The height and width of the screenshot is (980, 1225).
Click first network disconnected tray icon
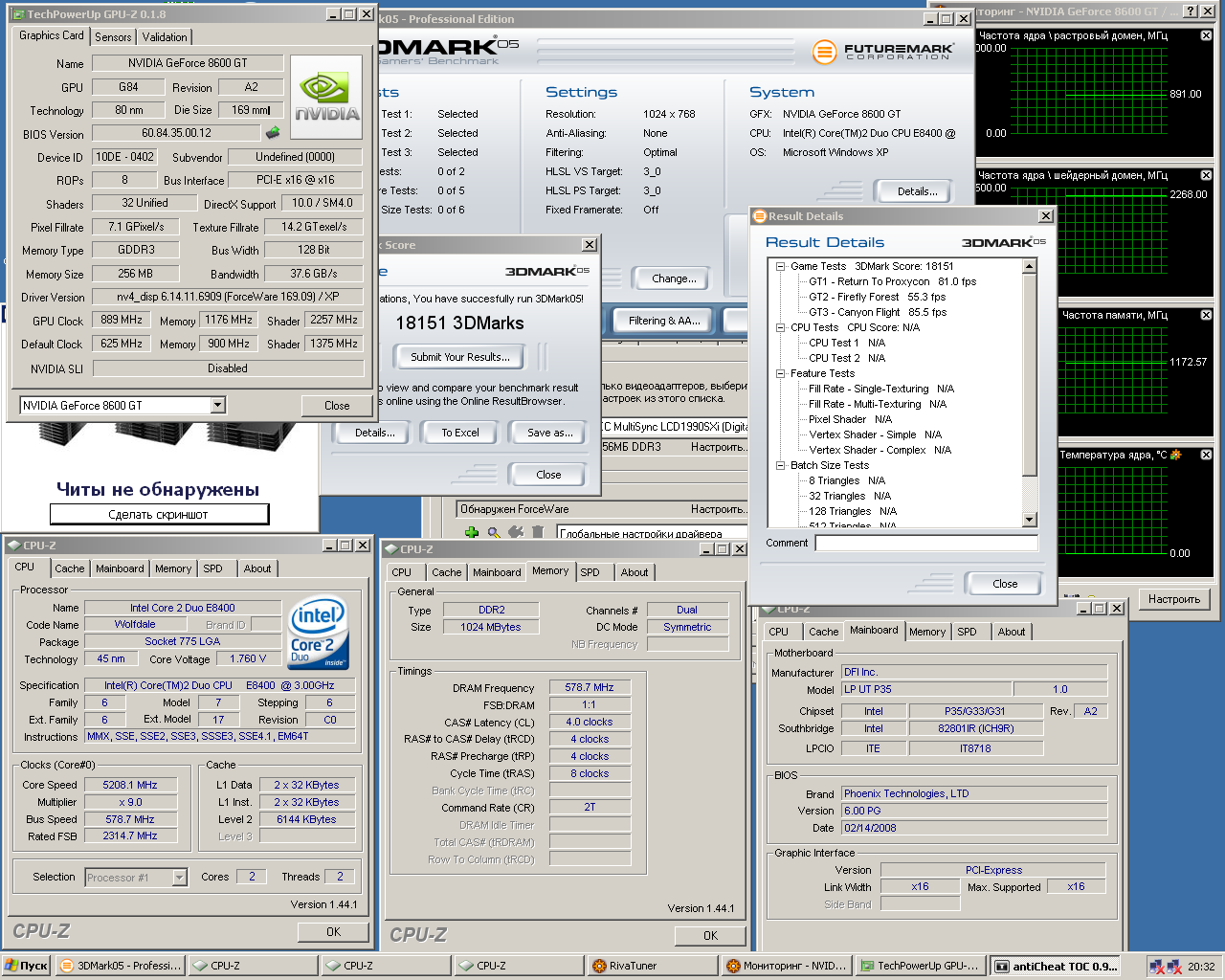1157,967
